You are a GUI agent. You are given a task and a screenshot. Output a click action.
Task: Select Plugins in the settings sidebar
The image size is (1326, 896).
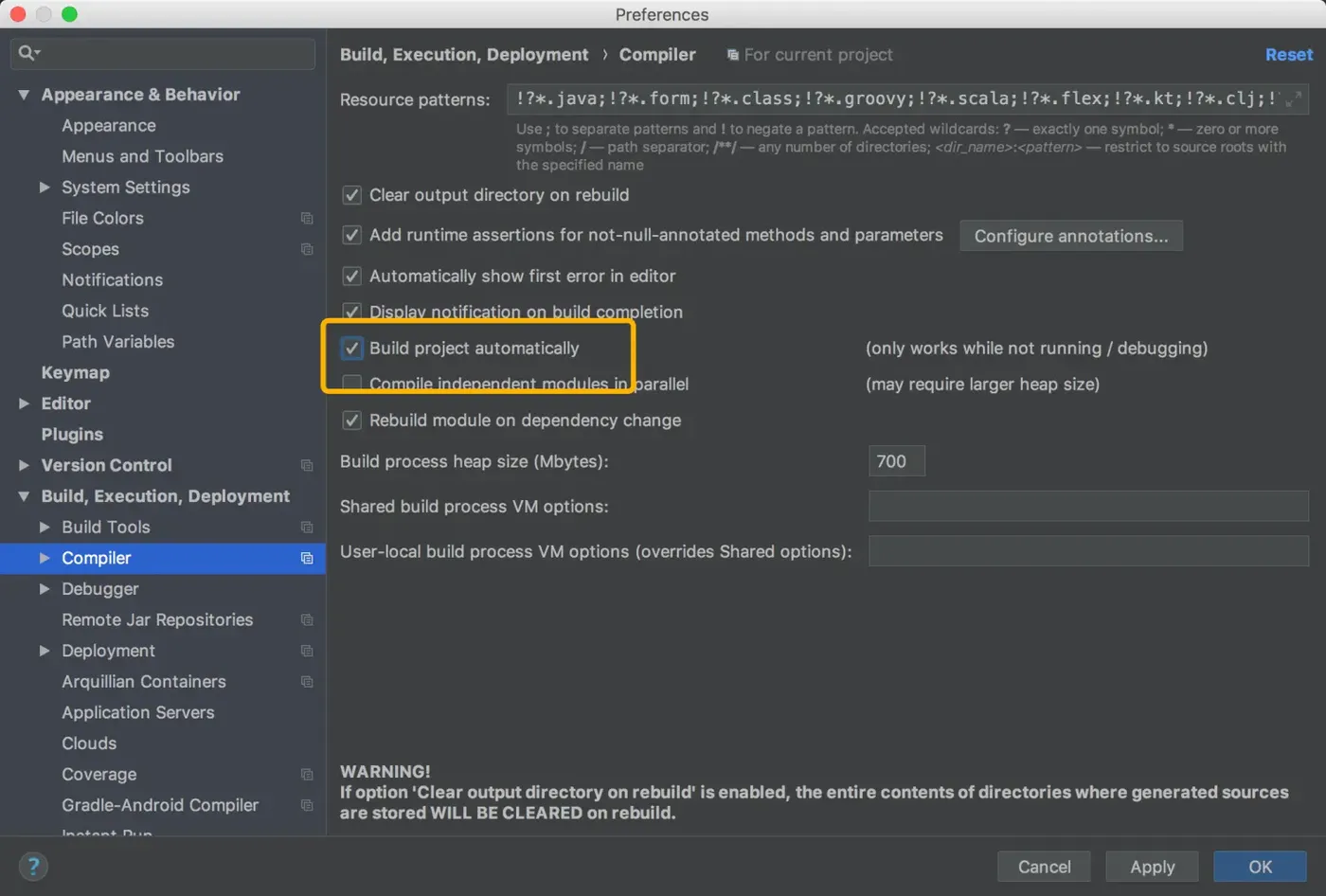click(x=72, y=435)
